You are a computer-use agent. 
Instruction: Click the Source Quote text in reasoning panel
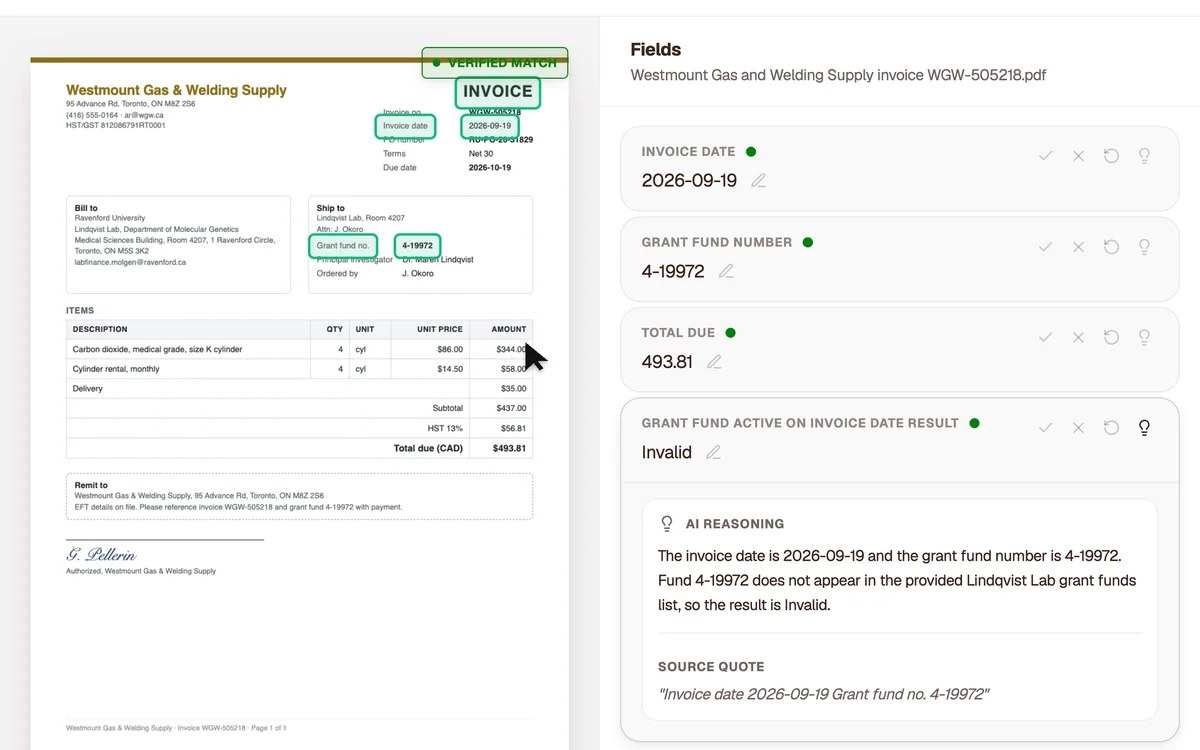(823, 694)
